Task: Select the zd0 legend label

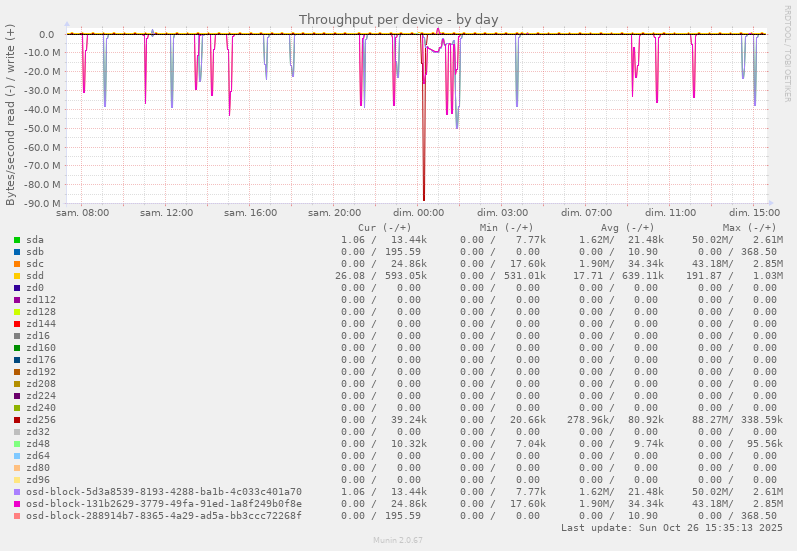Action: (x=35, y=288)
